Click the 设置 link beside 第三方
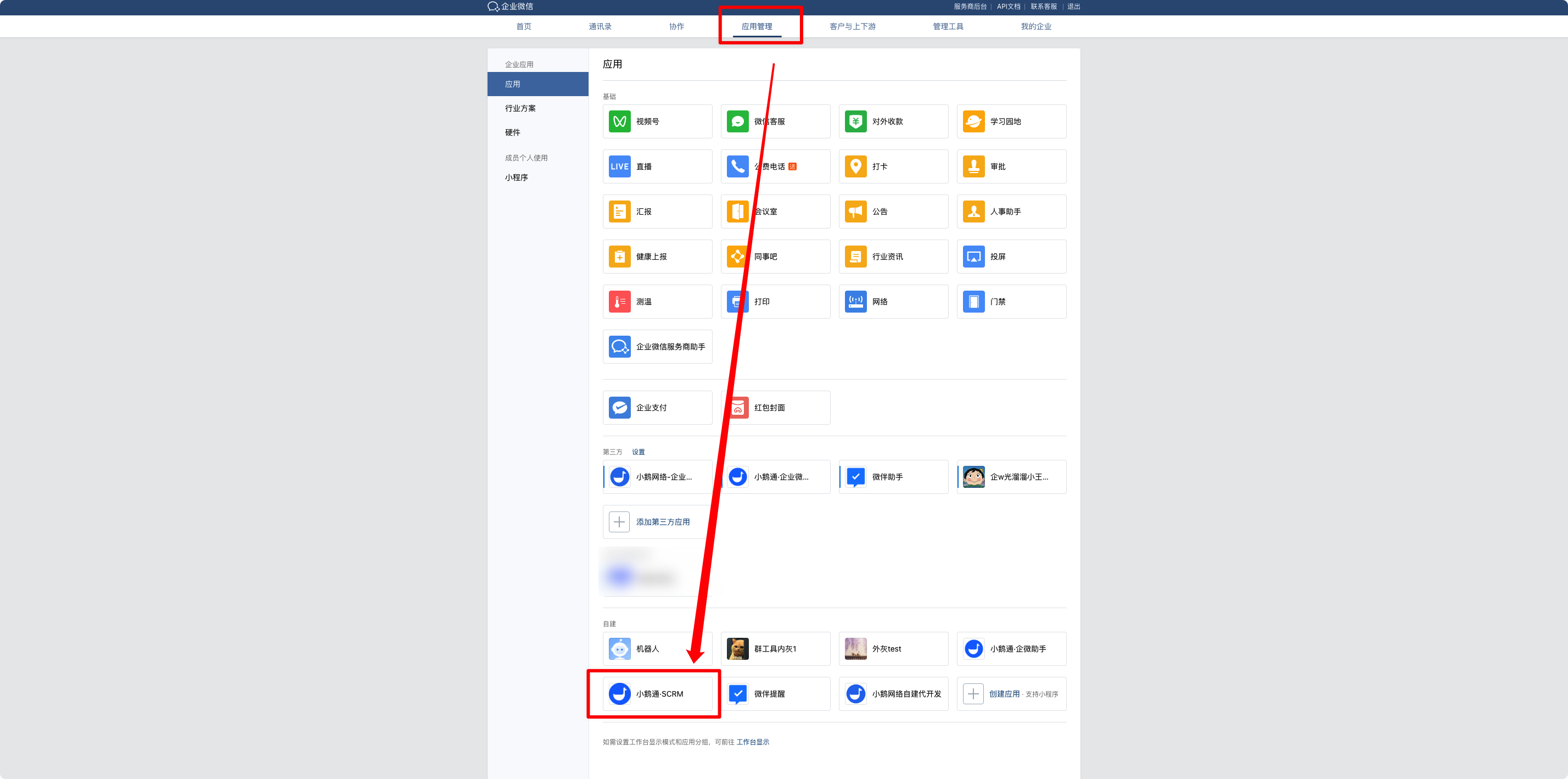The height and width of the screenshot is (779, 1568). click(638, 452)
